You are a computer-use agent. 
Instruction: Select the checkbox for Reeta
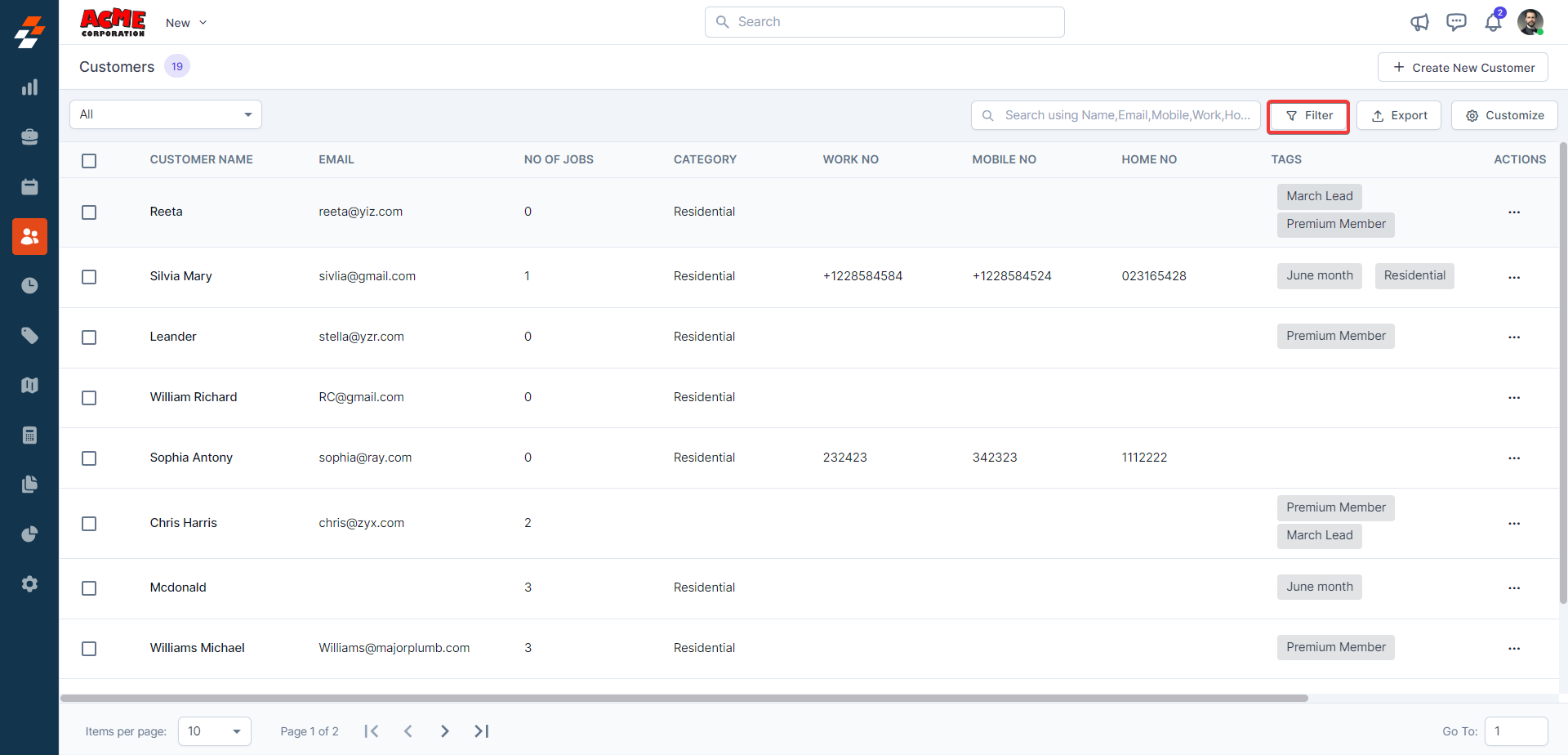[x=89, y=212]
